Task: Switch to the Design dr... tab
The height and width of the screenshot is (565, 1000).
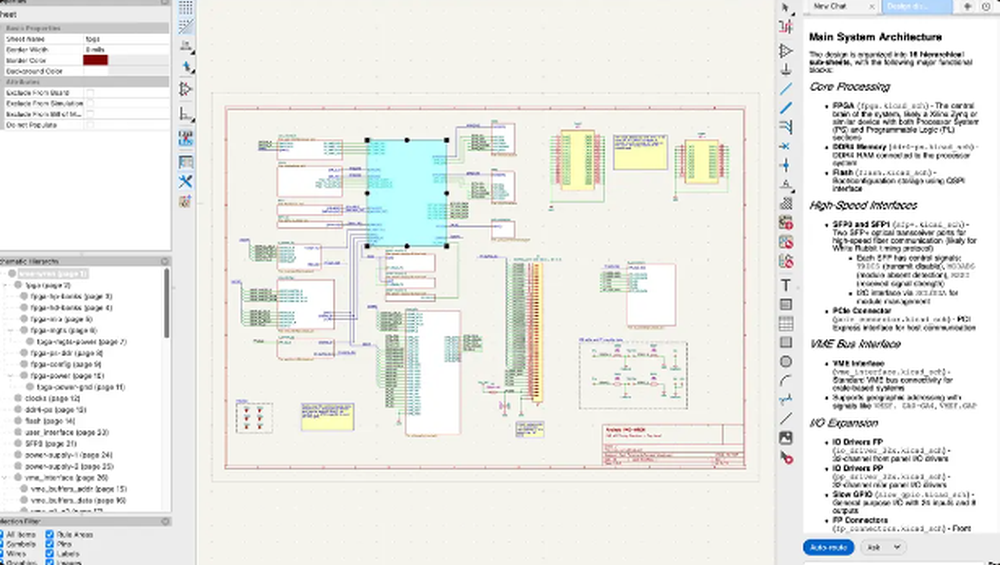Action: point(916,6)
